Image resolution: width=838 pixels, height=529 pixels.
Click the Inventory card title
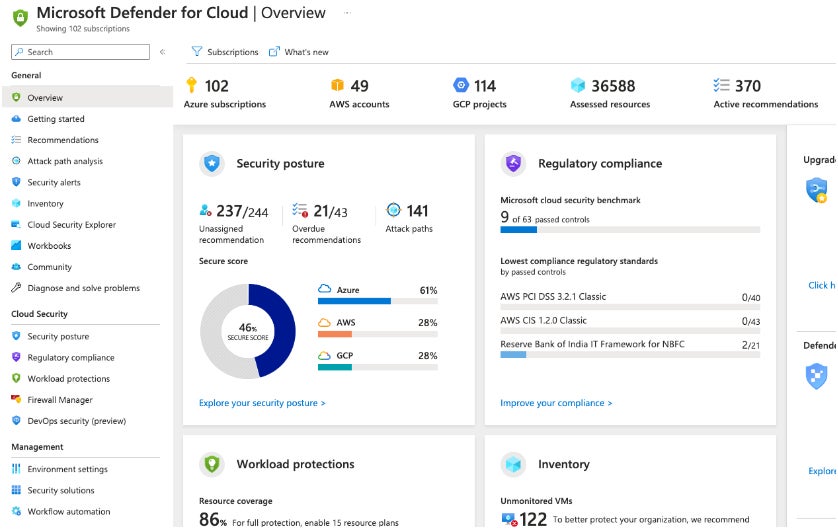(564, 464)
